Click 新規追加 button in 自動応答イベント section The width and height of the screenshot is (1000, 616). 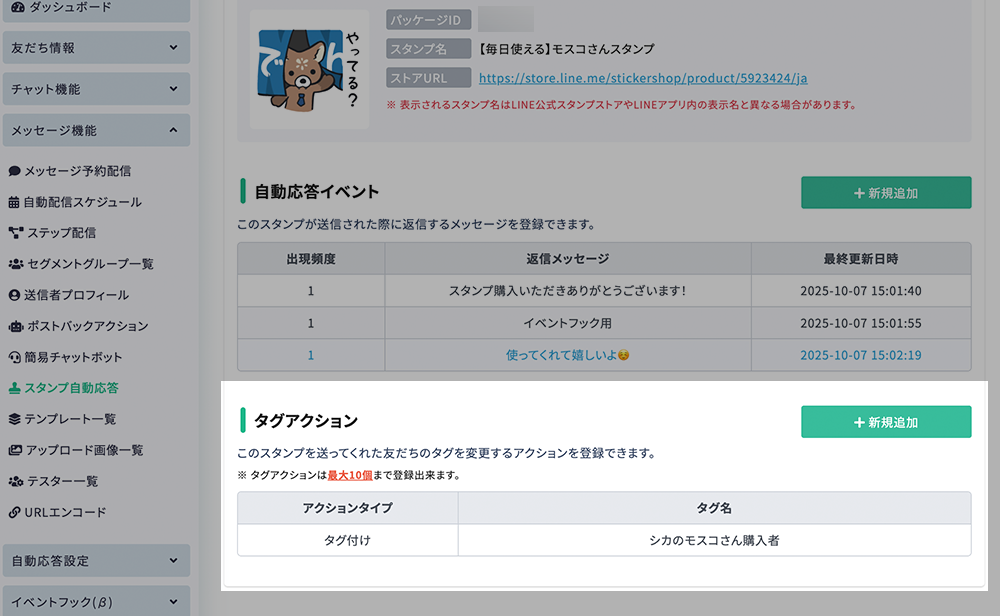coord(885,193)
